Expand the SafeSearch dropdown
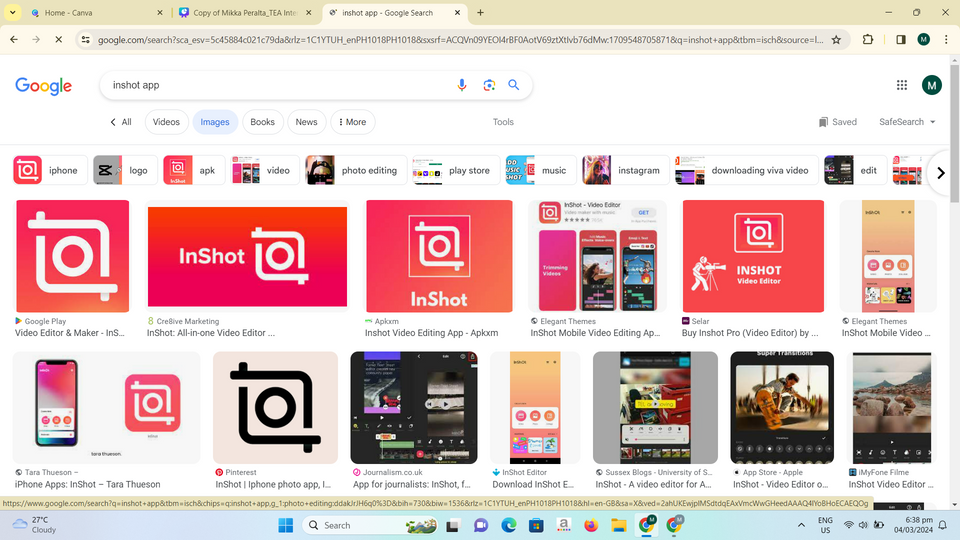This screenshot has width=960, height=540. click(x=907, y=122)
